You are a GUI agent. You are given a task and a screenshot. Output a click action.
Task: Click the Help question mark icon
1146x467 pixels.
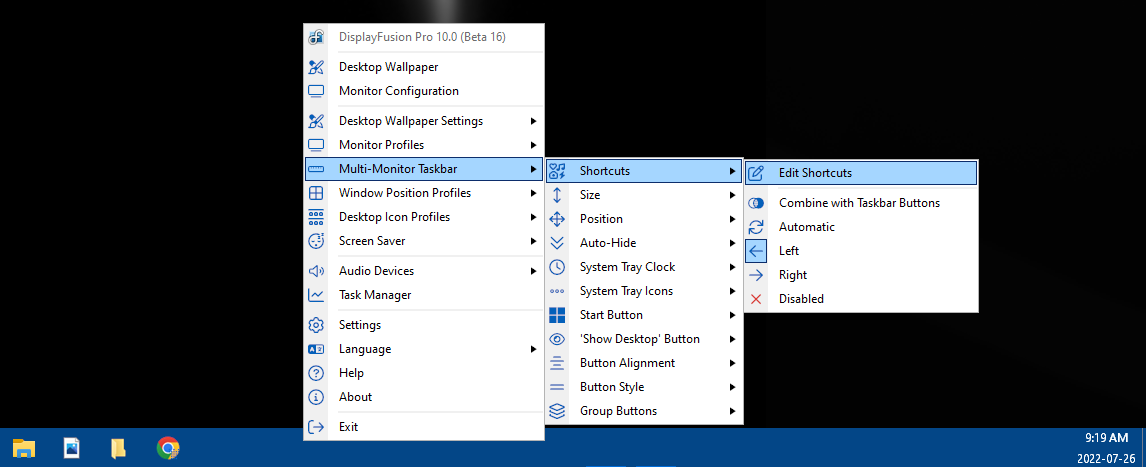click(316, 373)
